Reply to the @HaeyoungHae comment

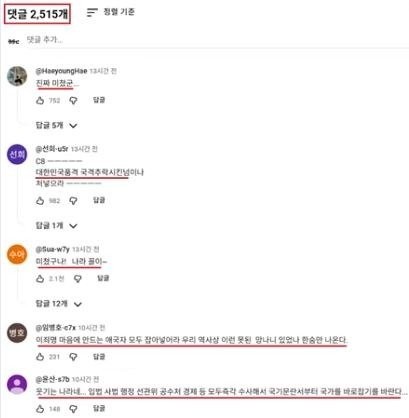click(99, 100)
